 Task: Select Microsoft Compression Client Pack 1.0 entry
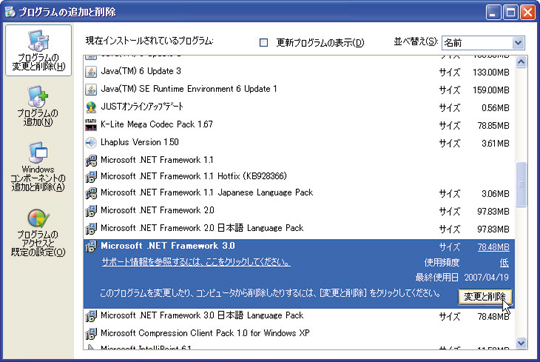299,333
